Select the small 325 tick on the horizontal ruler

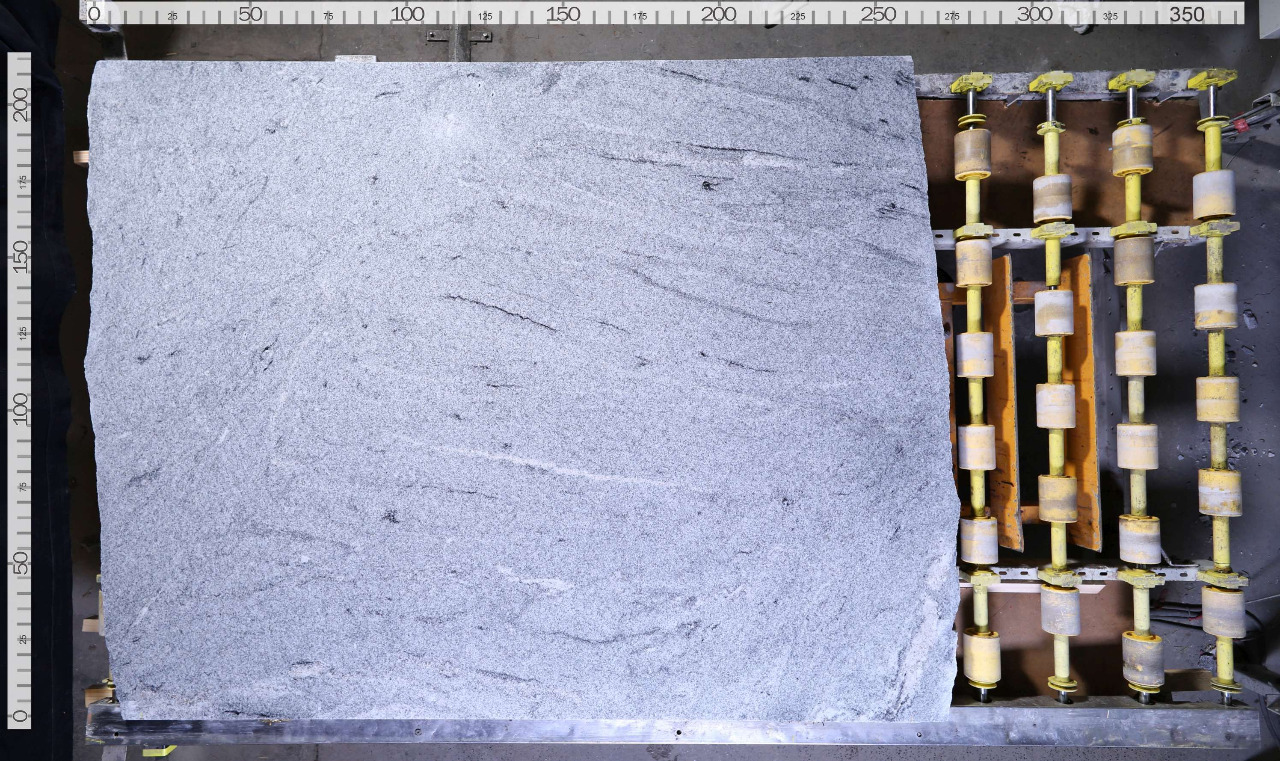pyautogui.click(x=1110, y=16)
